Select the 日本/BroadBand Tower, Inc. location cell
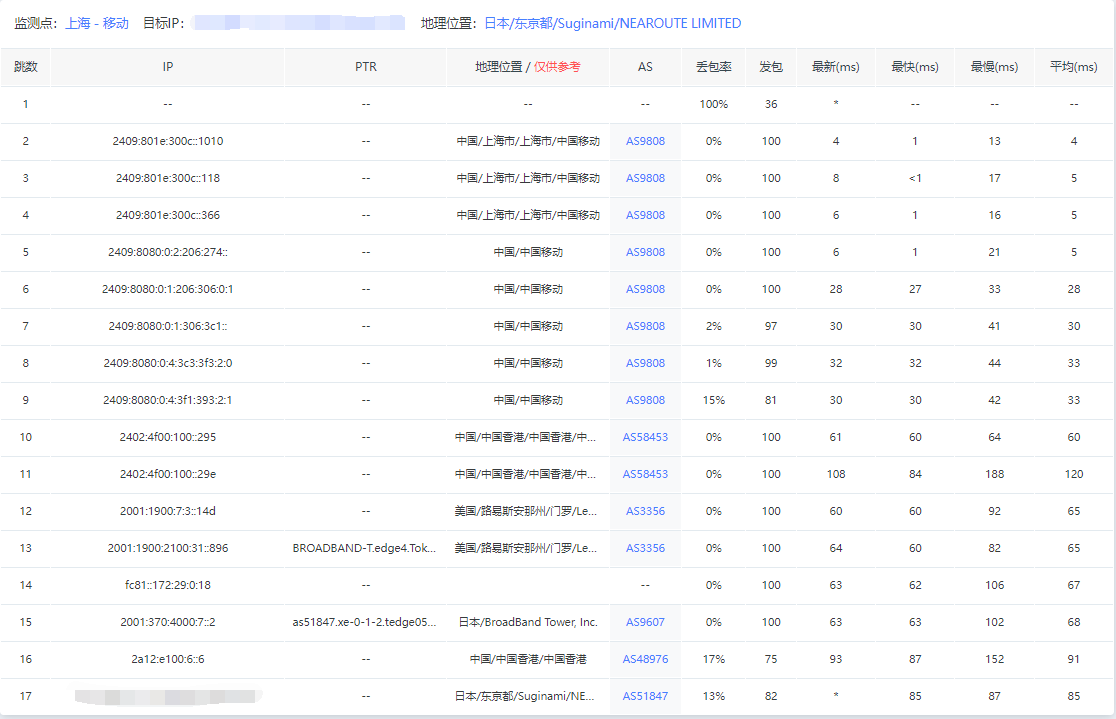 528,622
